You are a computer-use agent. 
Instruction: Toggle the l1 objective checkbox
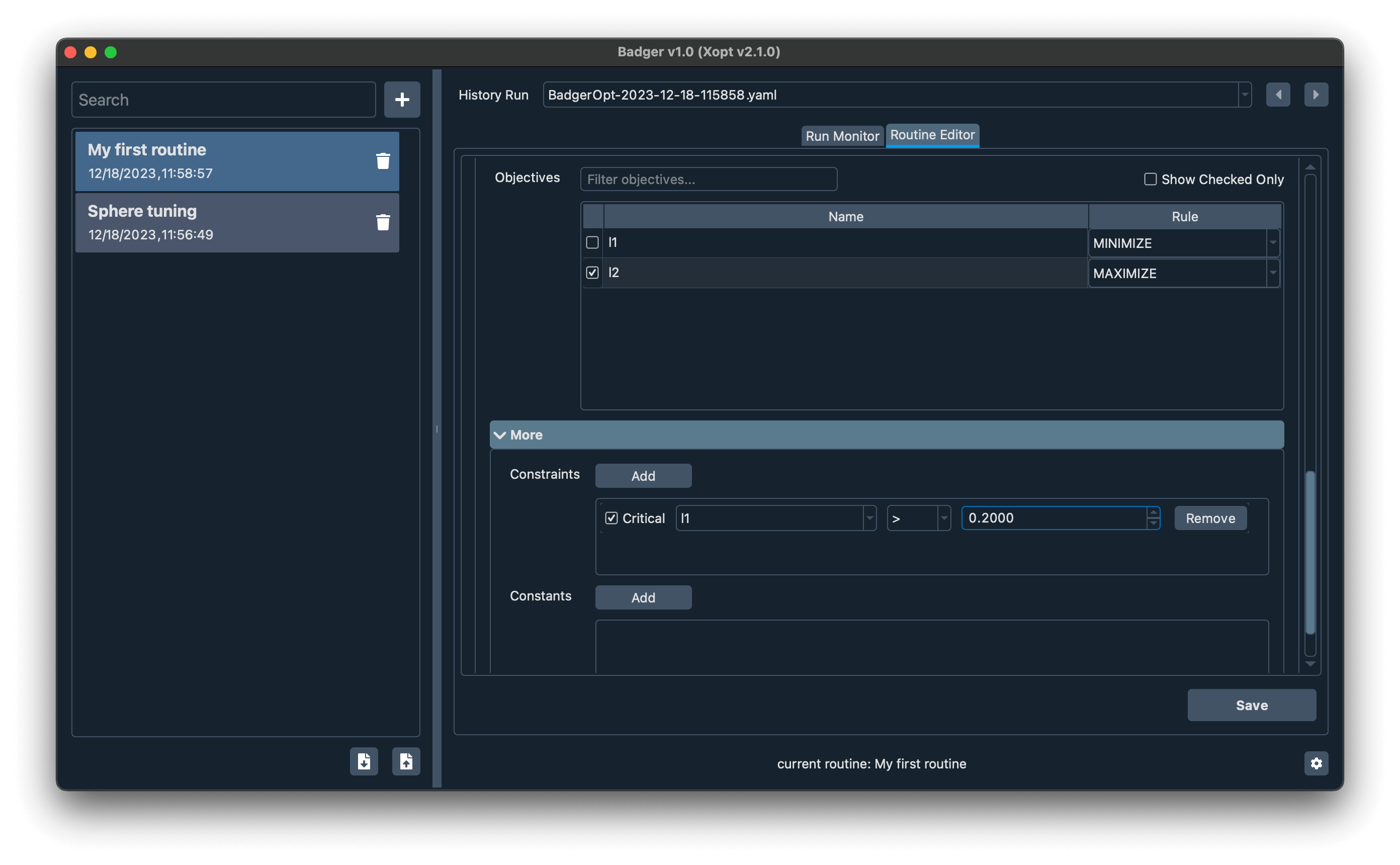(x=592, y=242)
